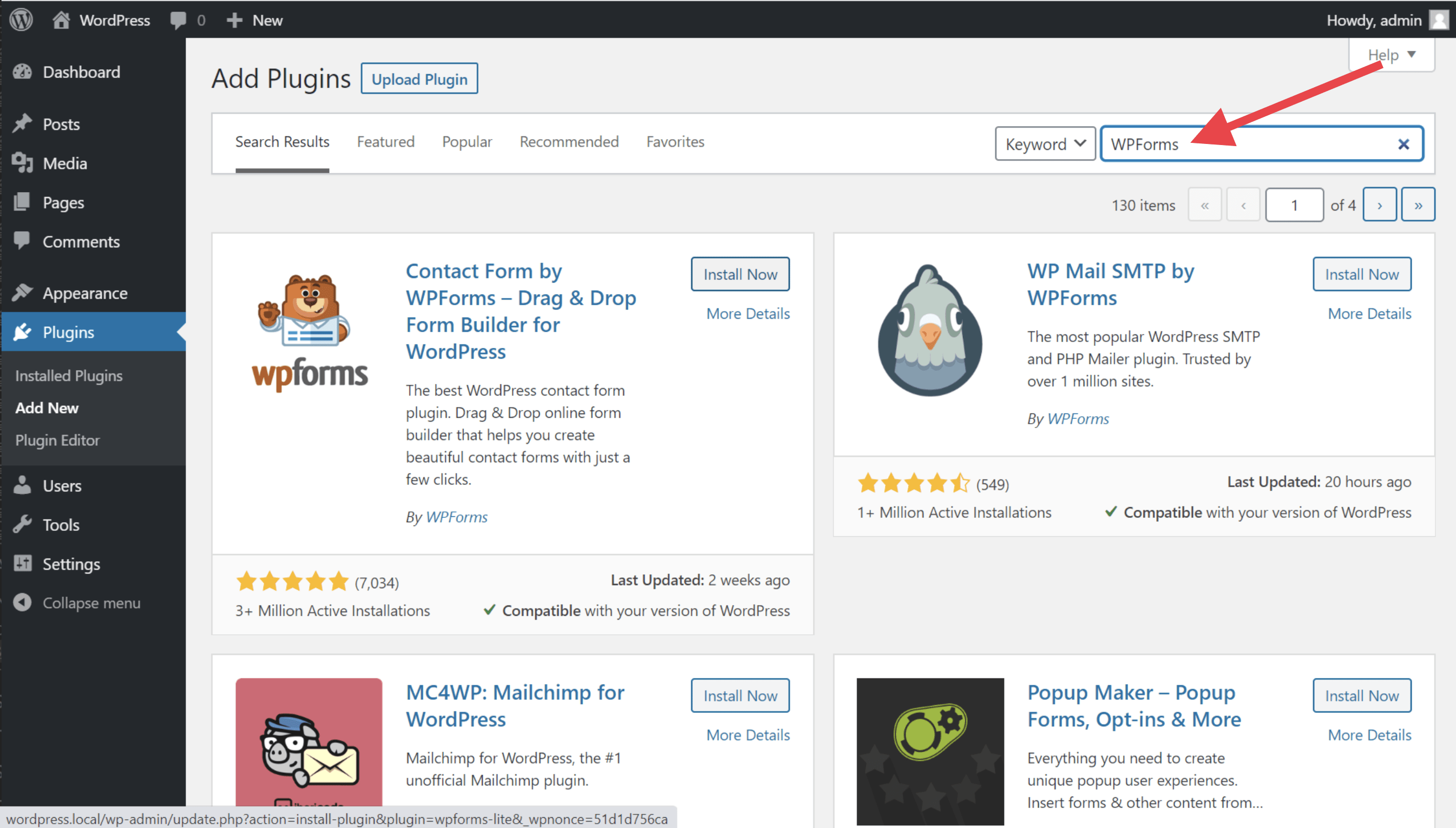This screenshot has width=1456, height=828.
Task: Install Popup Maker plugin
Action: (1362, 695)
